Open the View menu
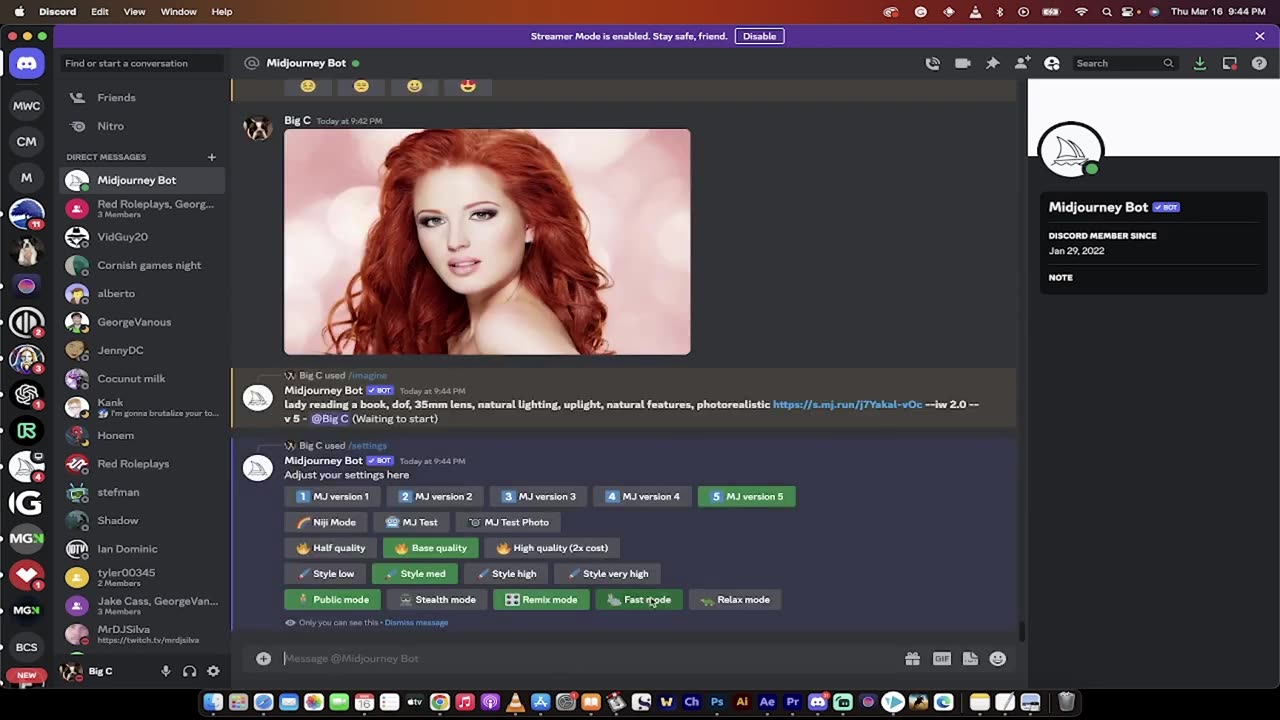Viewport: 1280px width, 720px height. [134, 12]
